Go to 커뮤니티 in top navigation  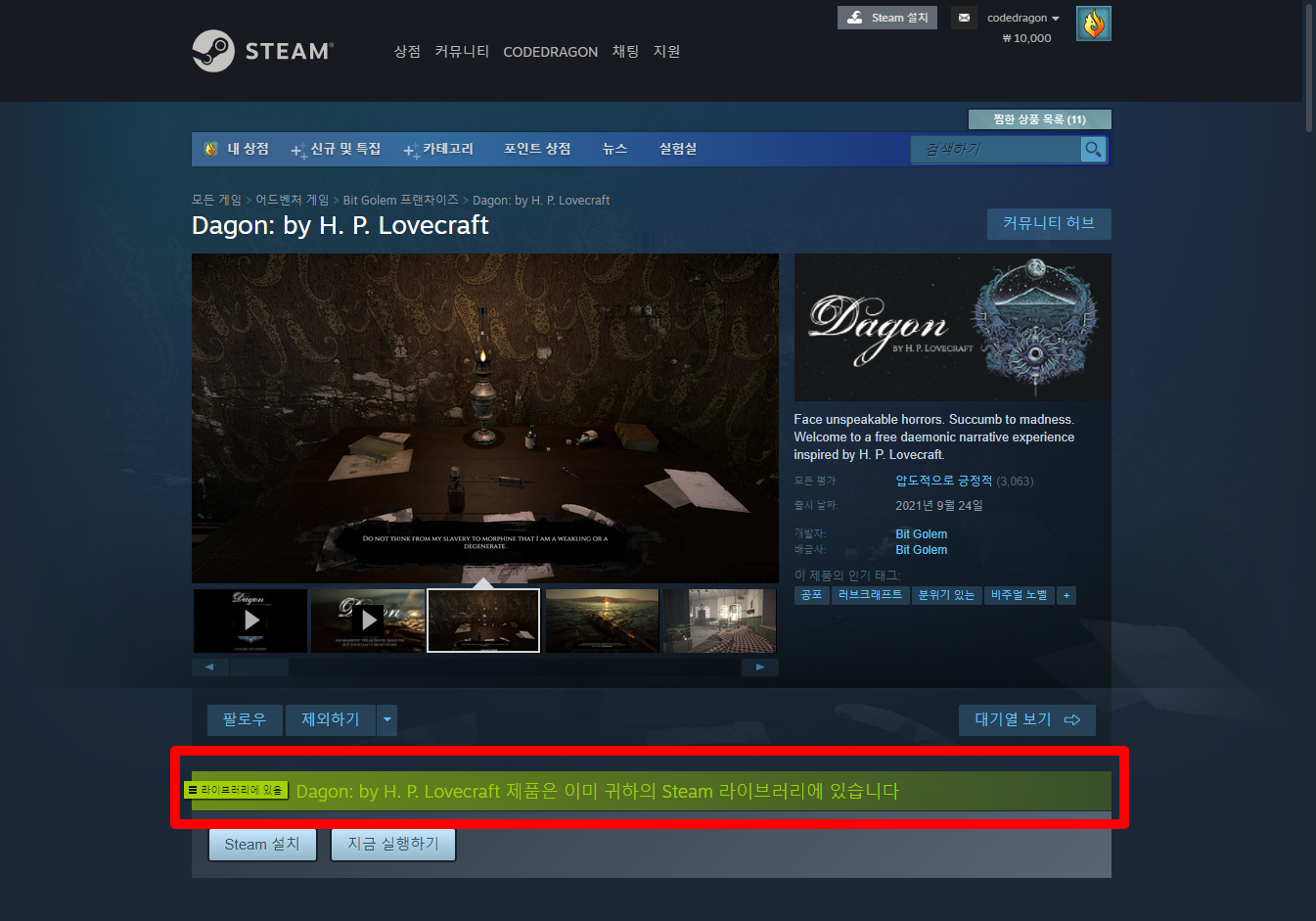tap(462, 52)
